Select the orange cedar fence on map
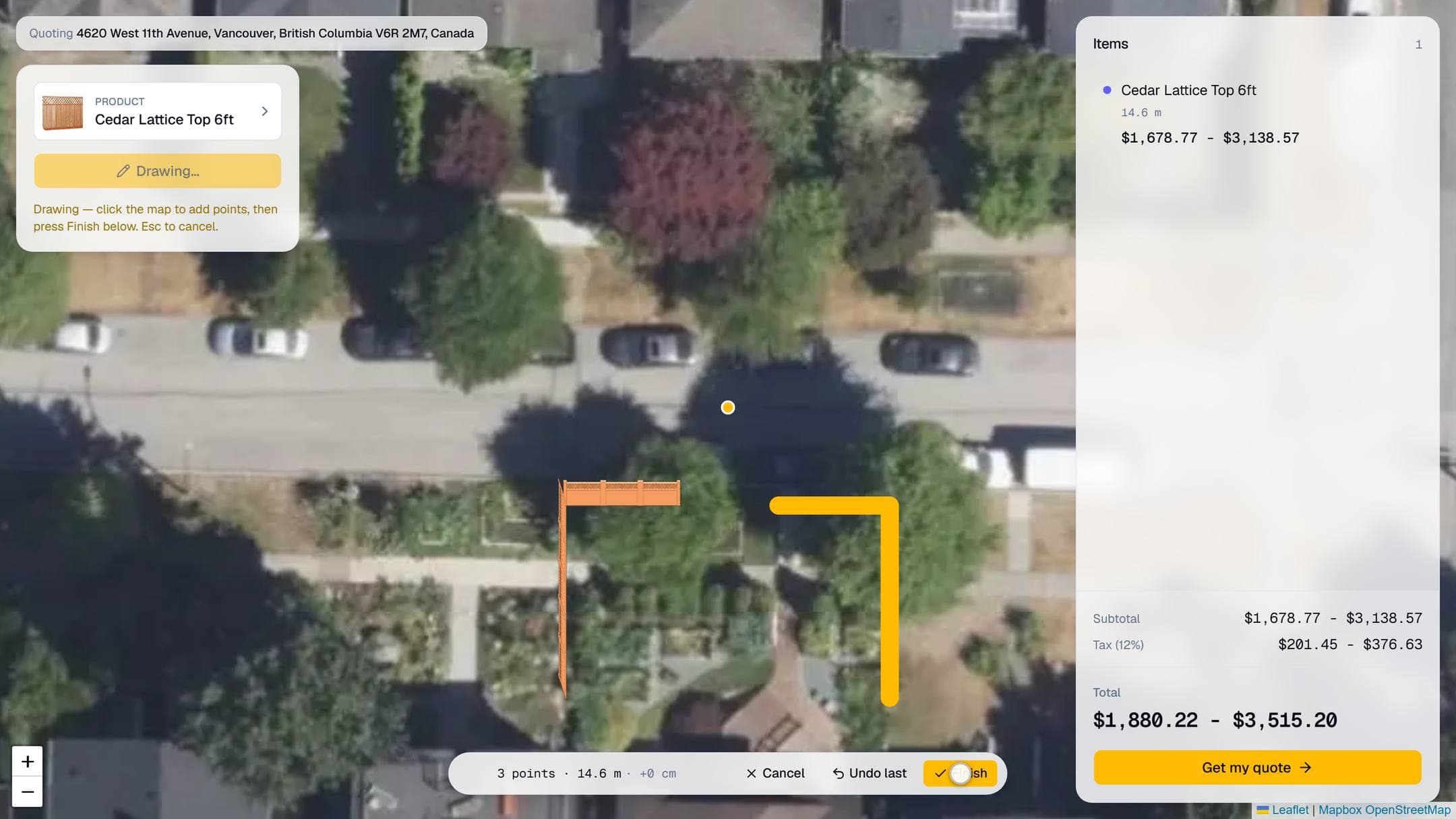The image size is (1456, 819). pos(620,493)
